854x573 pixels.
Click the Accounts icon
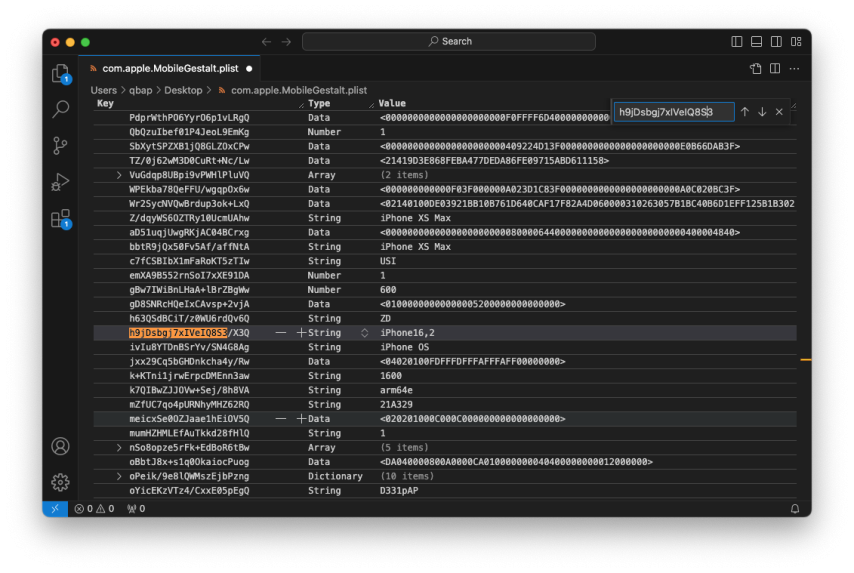[x=61, y=446]
